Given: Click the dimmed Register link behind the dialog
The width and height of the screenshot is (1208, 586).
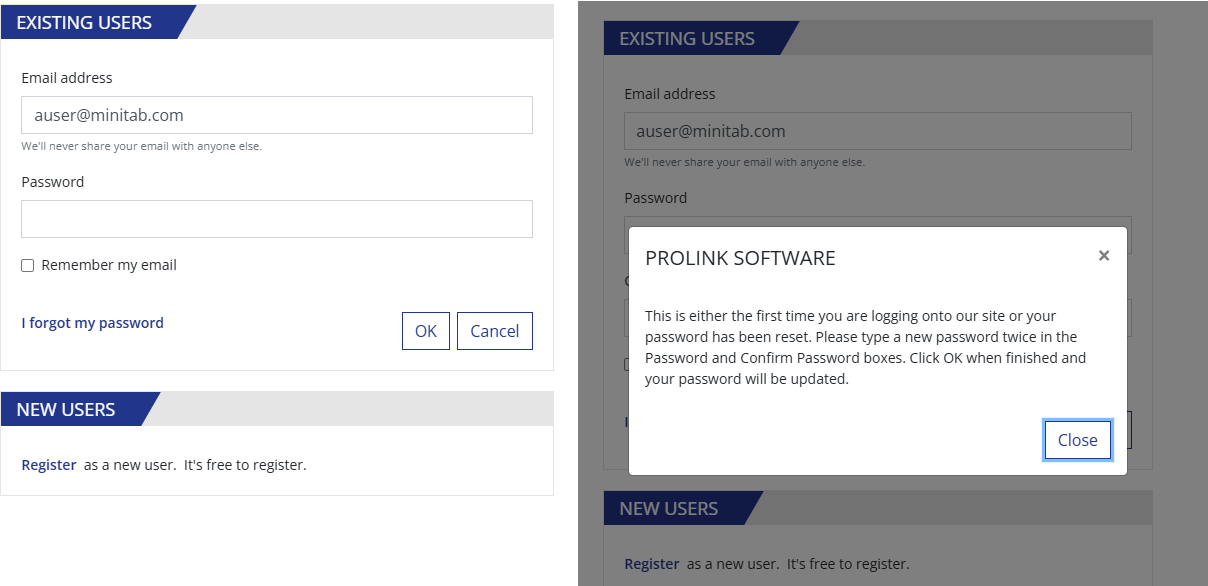Looking at the screenshot, I should (x=652, y=564).
